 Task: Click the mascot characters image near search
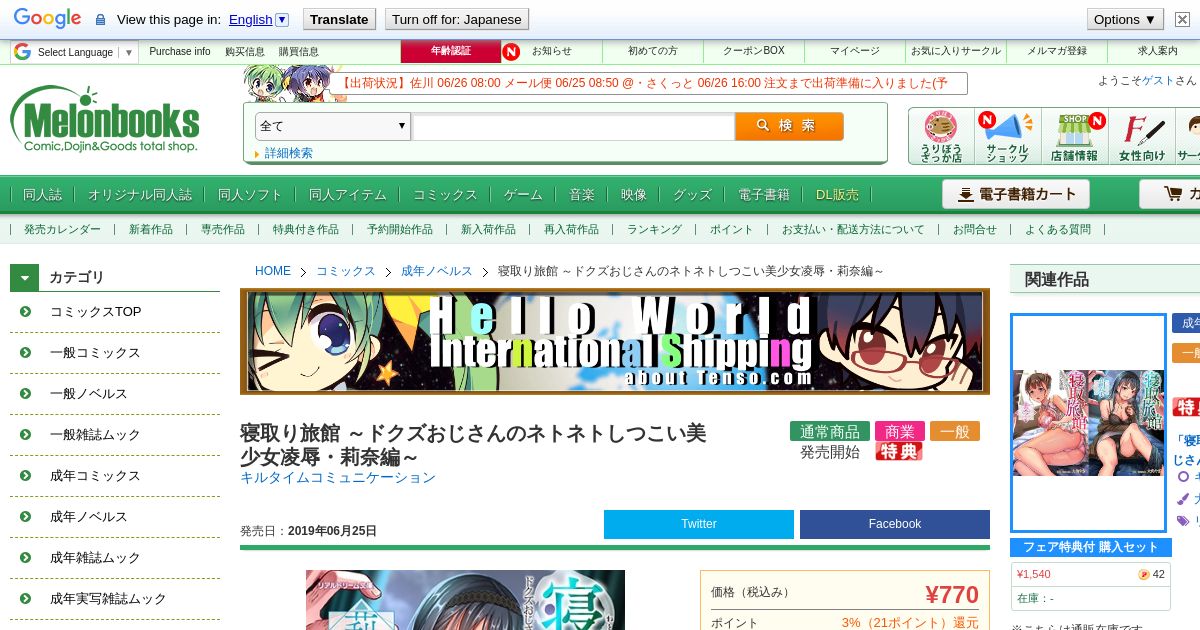pos(294,83)
